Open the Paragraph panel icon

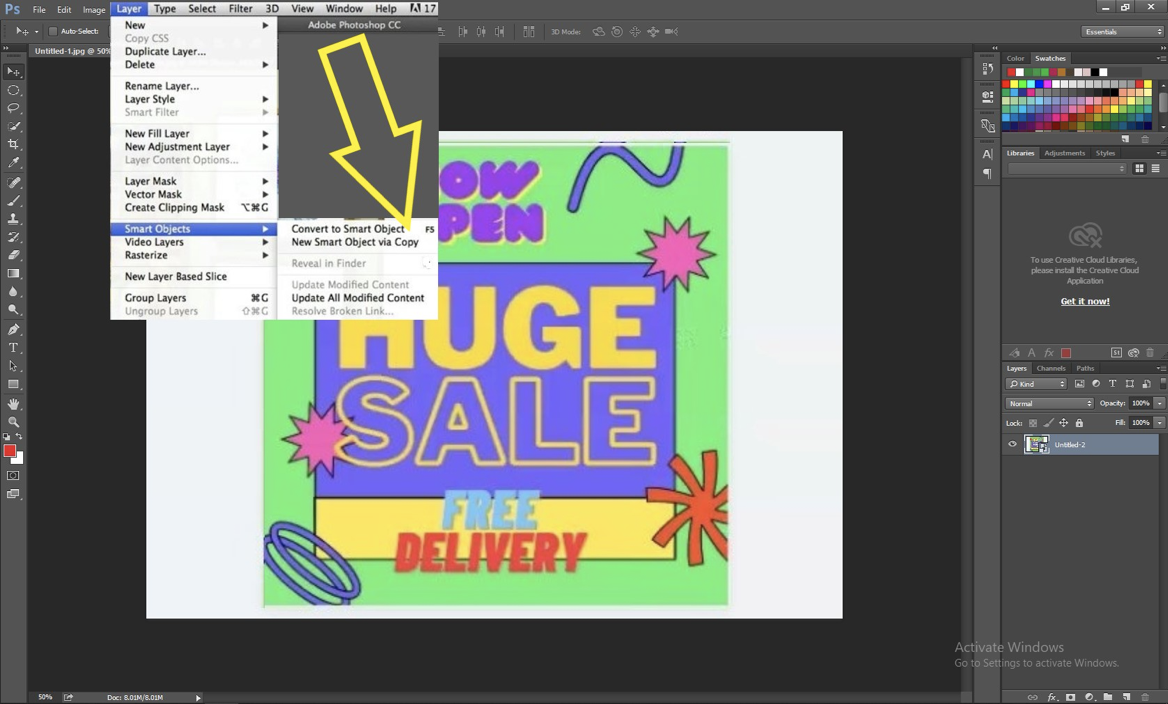click(988, 173)
